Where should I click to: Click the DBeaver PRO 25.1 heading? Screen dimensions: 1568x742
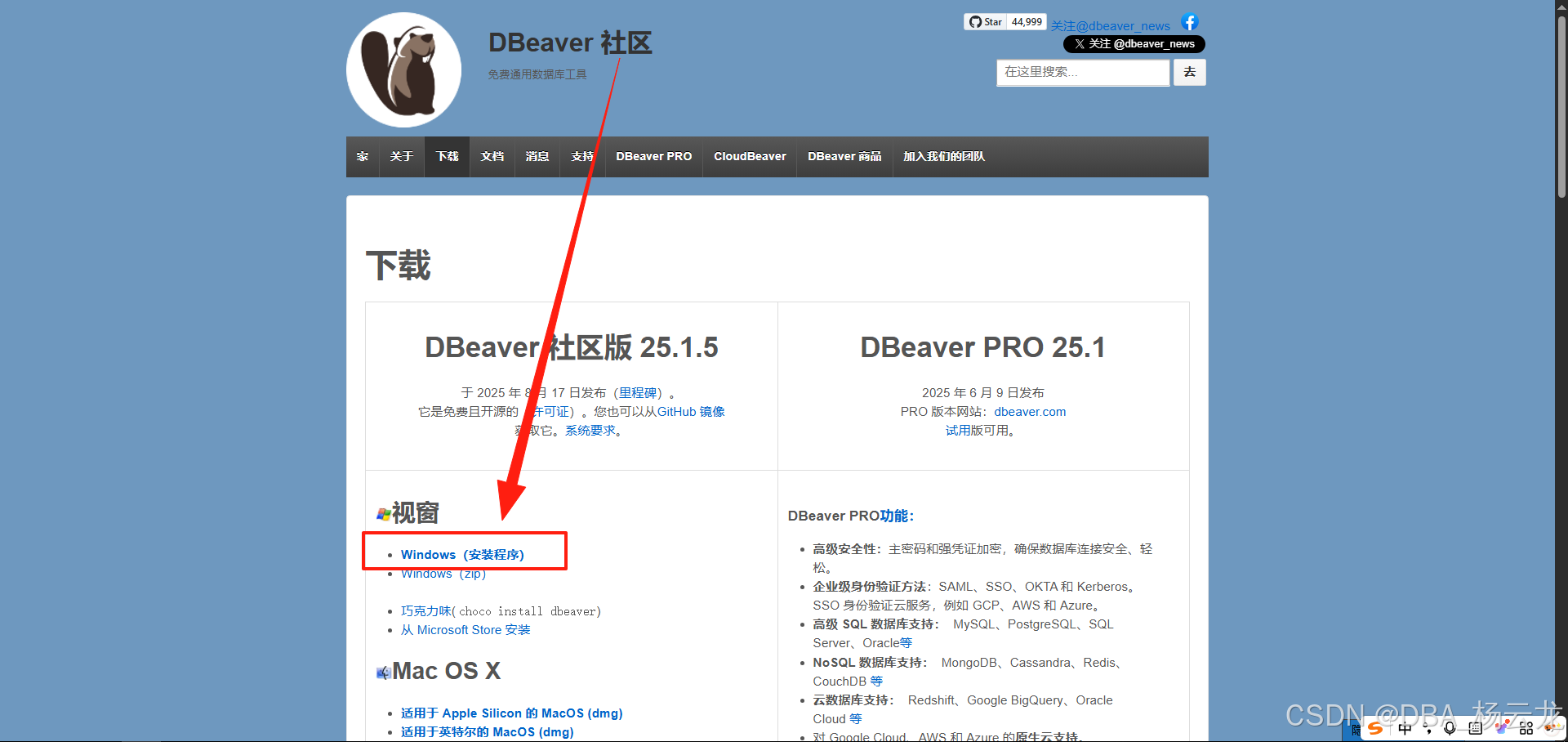[x=982, y=347]
